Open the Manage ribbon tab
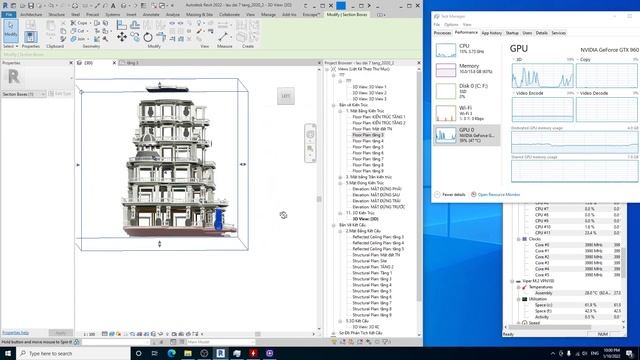Image resolution: width=640 pixels, height=360 pixels. 268,15
